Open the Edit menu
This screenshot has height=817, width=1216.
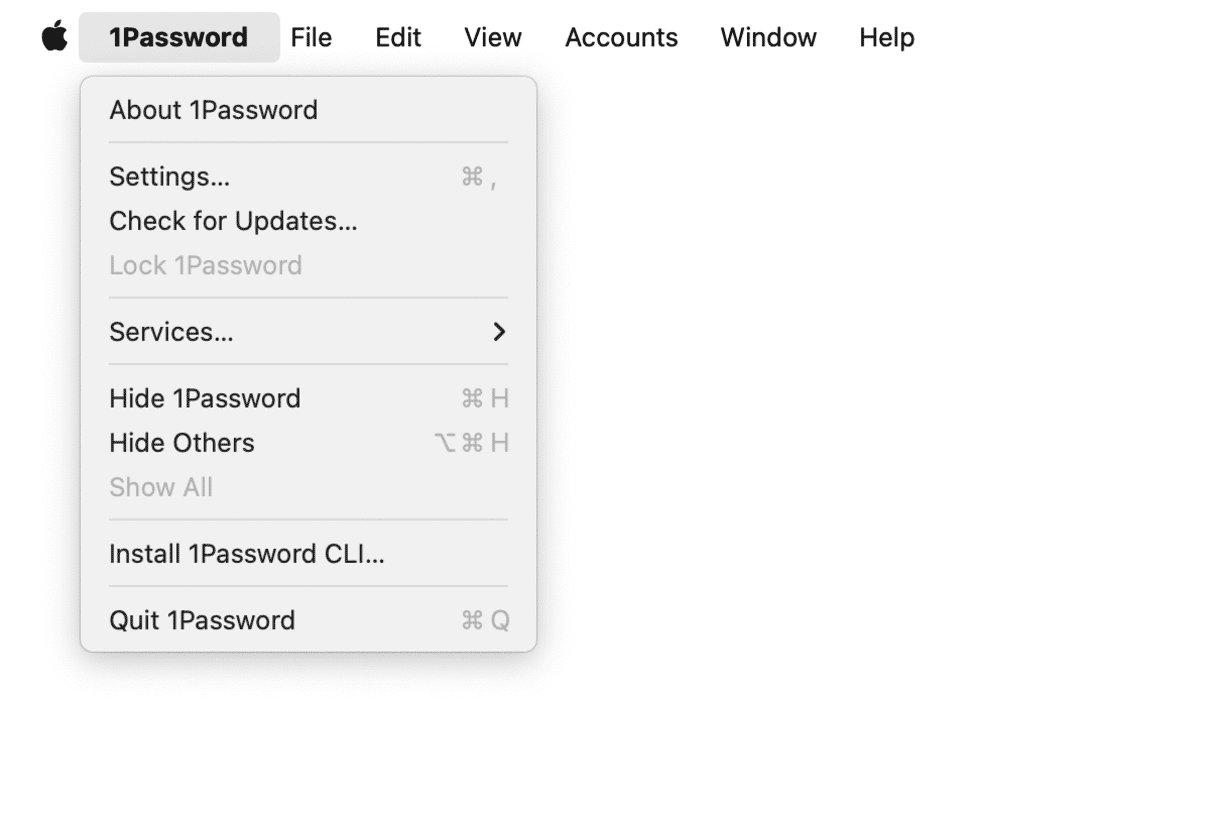click(x=398, y=37)
